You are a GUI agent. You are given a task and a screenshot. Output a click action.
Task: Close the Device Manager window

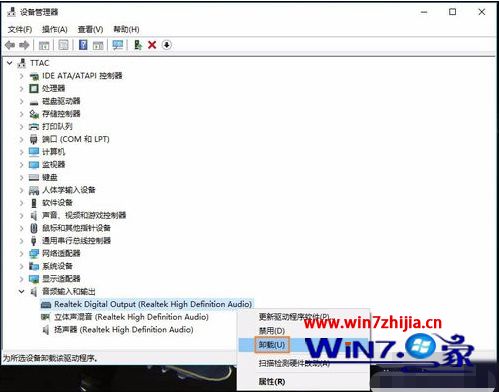482,12
